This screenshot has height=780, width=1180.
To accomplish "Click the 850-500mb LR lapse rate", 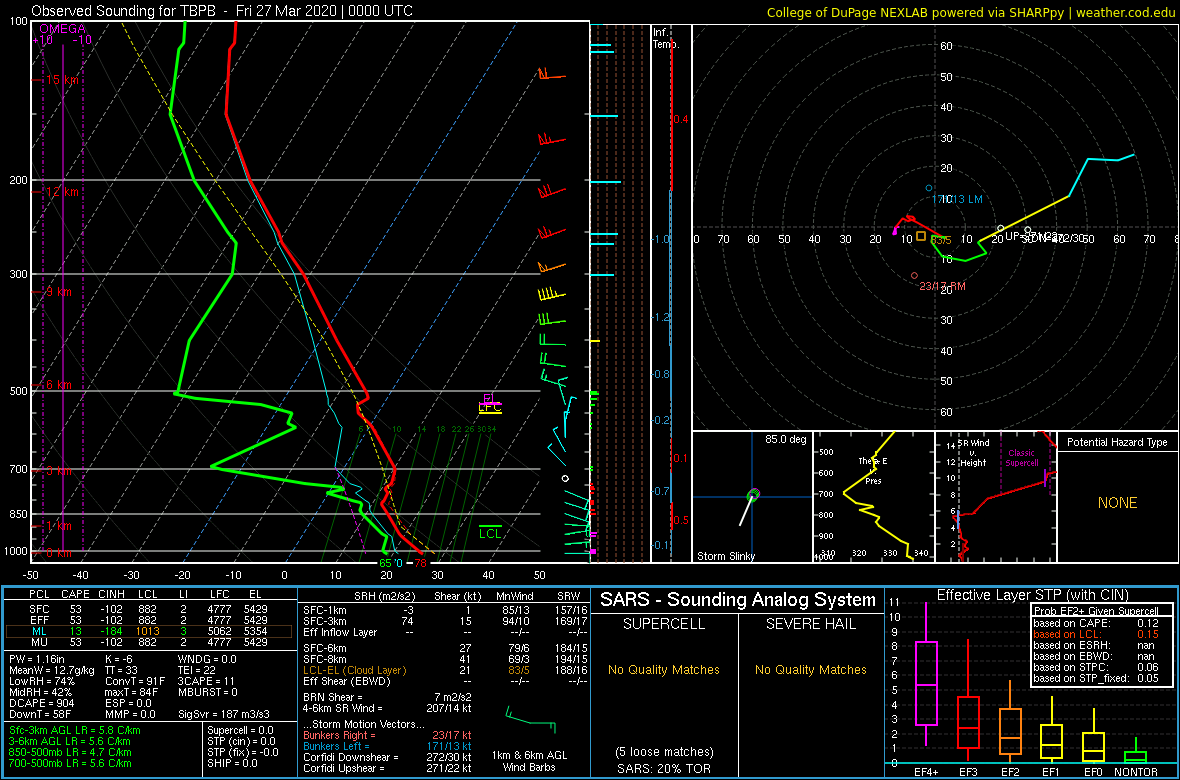I will pos(71,751).
